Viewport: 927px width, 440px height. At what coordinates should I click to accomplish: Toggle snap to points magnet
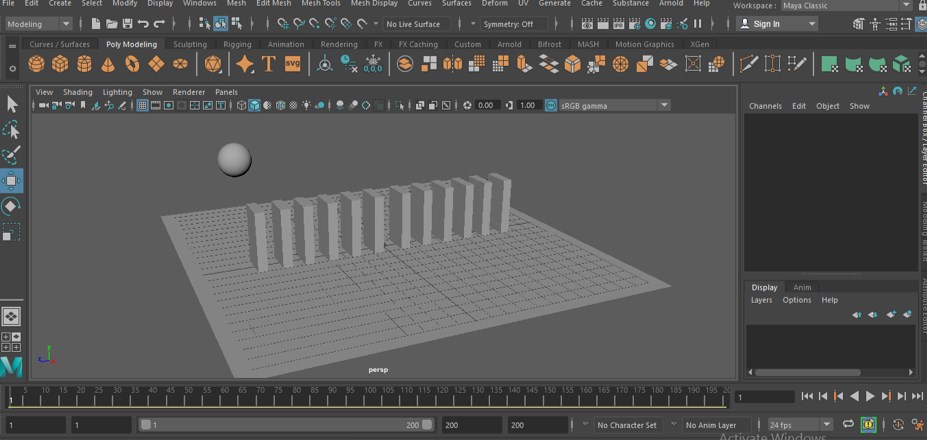pyautogui.click(x=315, y=24)
